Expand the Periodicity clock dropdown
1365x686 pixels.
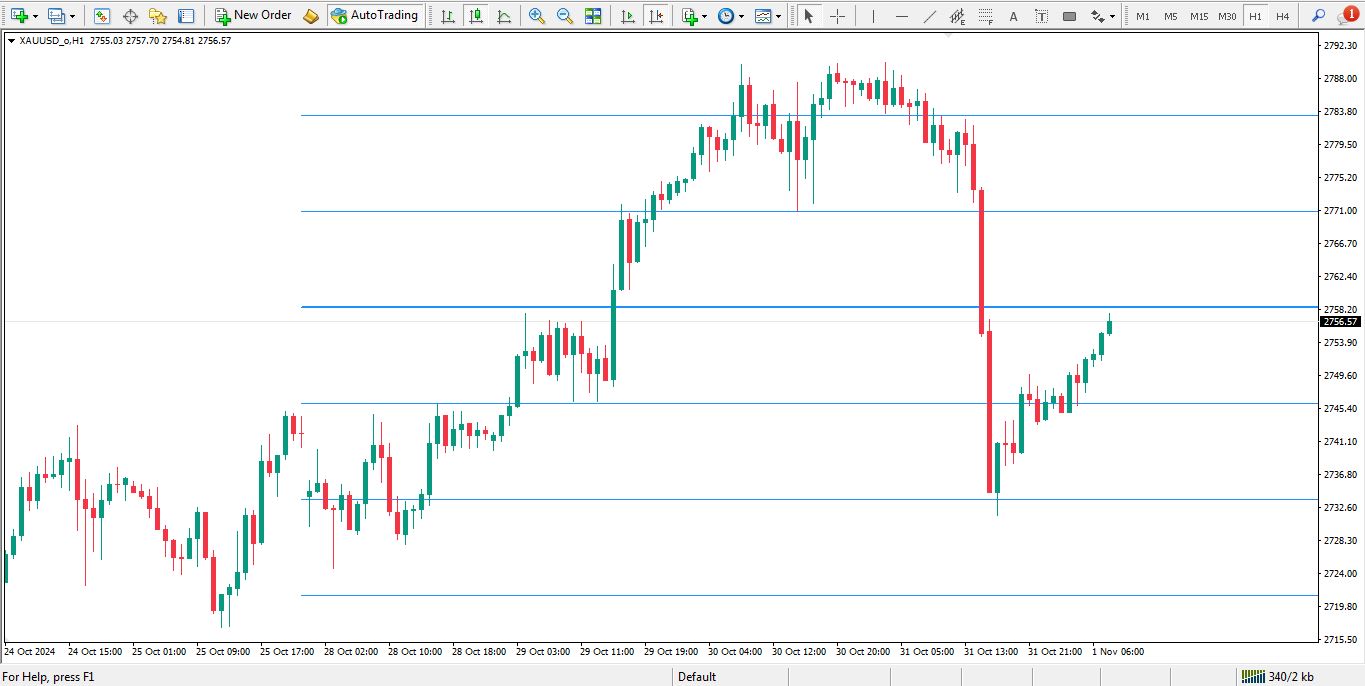click(741, 17)
